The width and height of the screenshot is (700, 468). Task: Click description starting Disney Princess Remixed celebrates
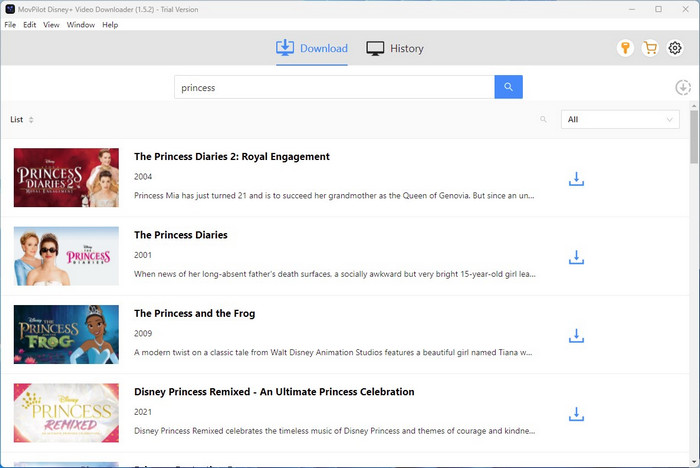pyautogui.click(x=334, y=431)
